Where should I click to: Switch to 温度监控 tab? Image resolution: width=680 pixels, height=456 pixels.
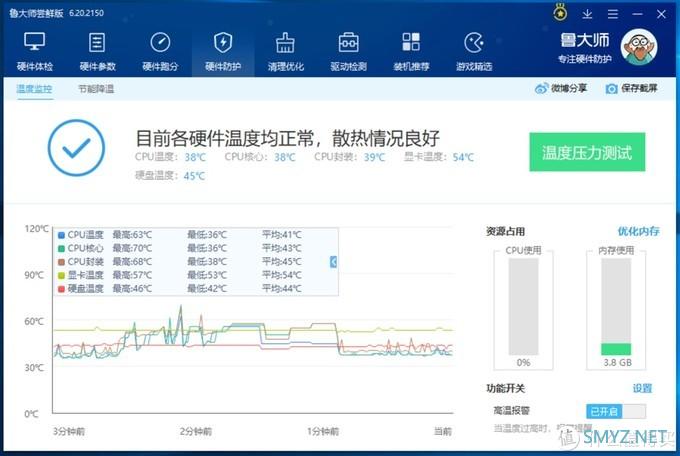coord(34,89)
